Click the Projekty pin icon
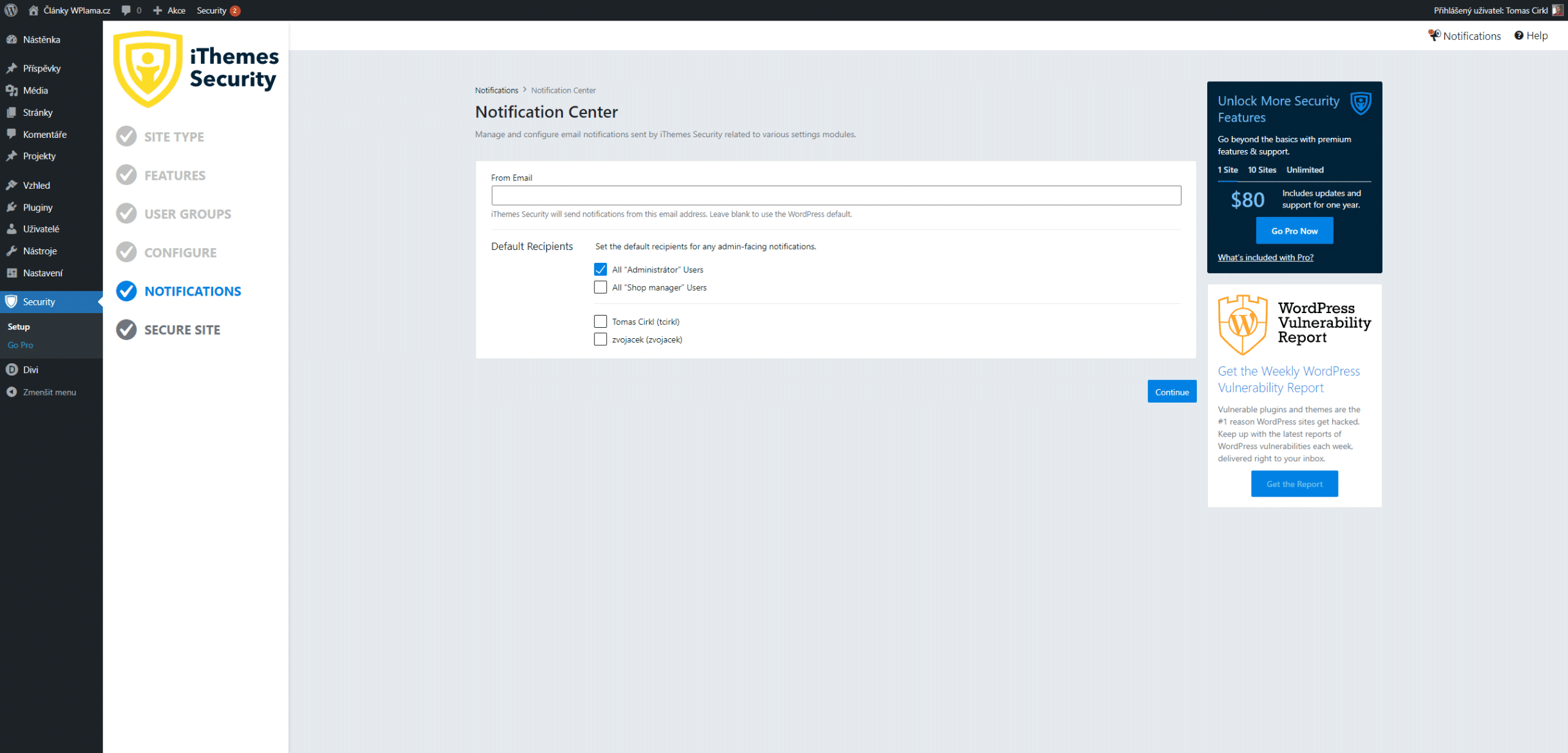Screen dimensions: 1568x753 pos(12,156)
